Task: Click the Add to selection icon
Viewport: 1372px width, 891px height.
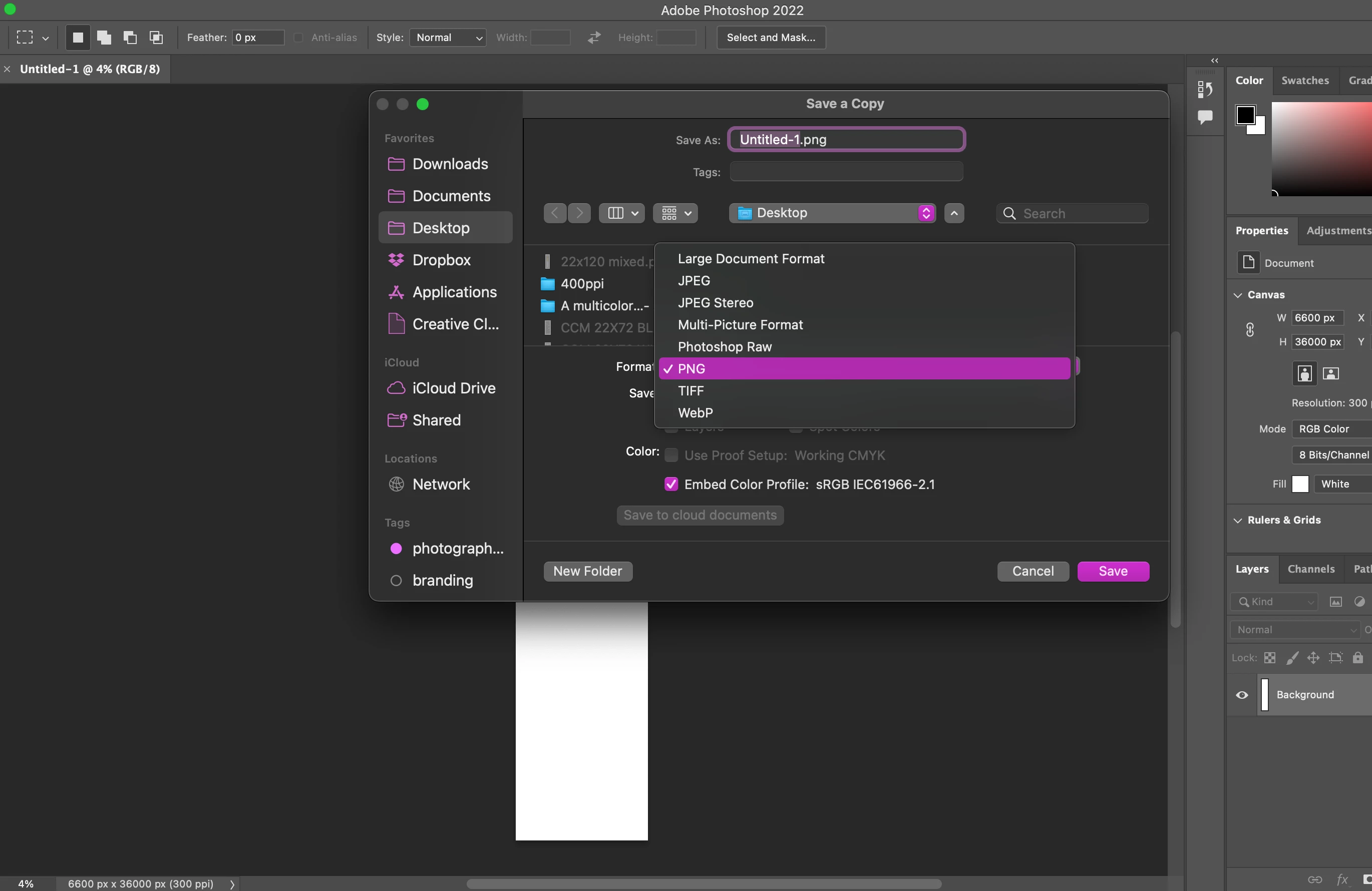Action: (x=104, y=38)
